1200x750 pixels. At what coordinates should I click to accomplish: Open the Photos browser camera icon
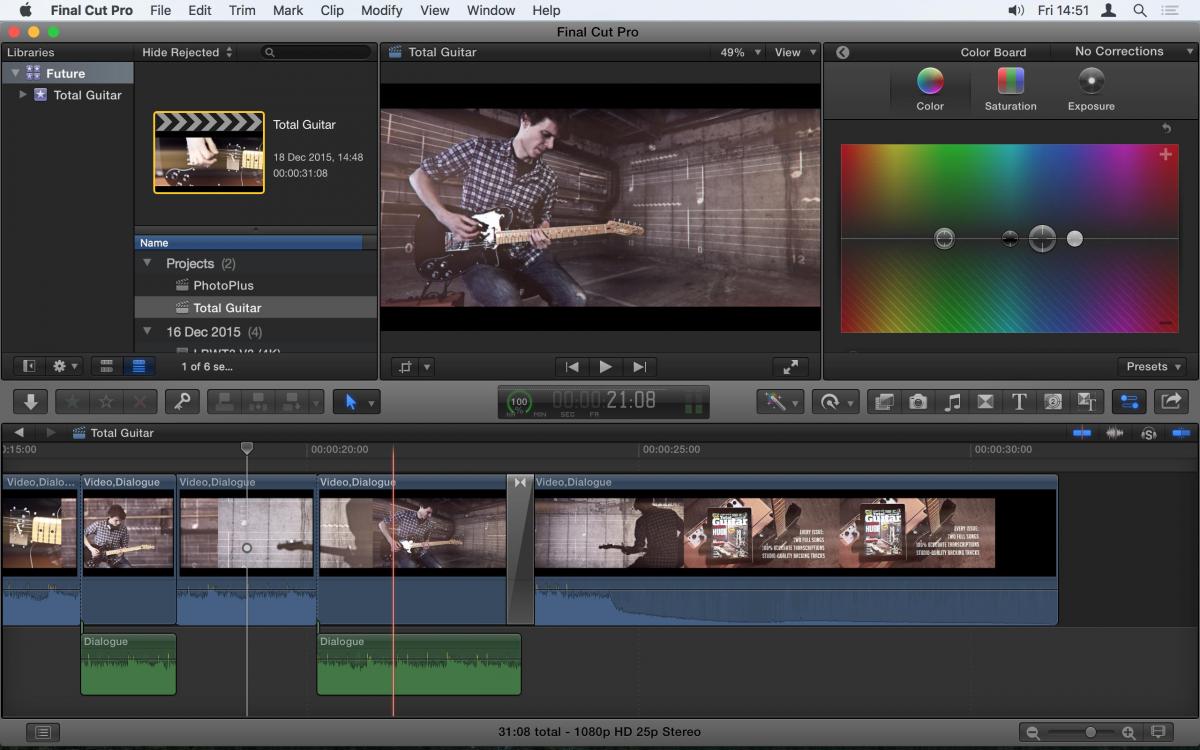click(x=918, y=402)
